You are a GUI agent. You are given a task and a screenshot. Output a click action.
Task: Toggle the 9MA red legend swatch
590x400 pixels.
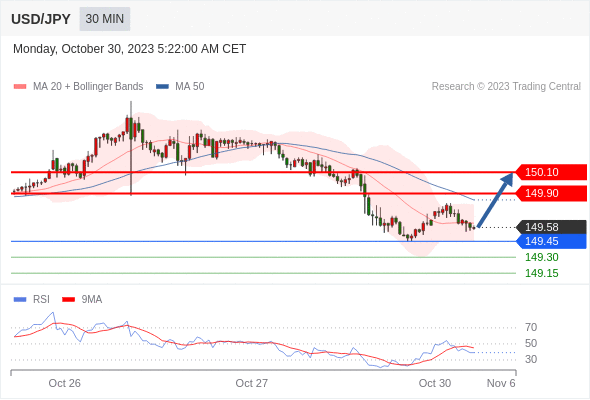coord(68,300)
